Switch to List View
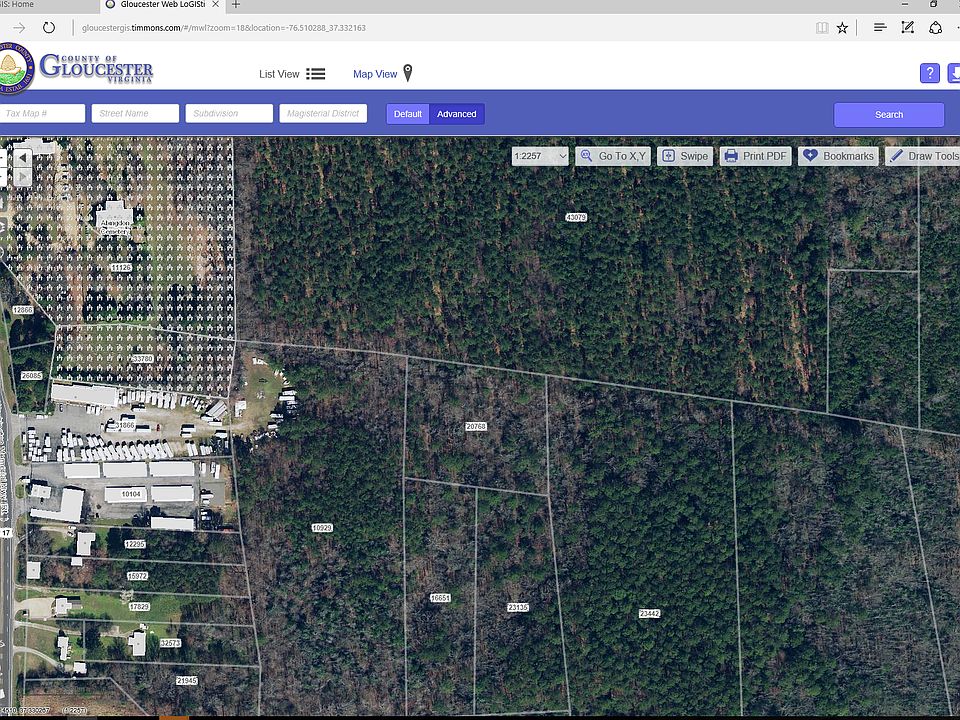The height and width of the screenshot is (720, 960). point(291,74)
